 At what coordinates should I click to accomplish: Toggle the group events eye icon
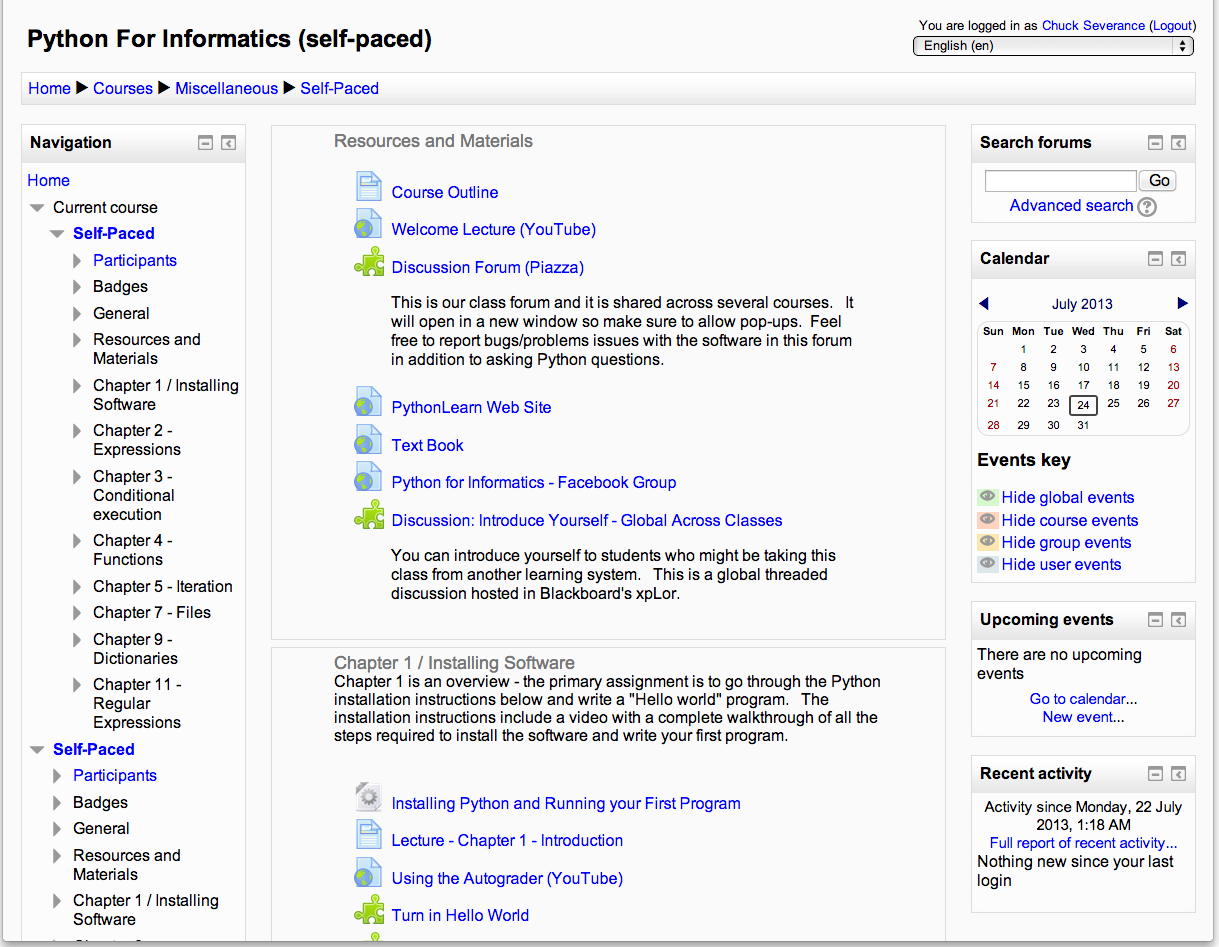coord(987,542)
